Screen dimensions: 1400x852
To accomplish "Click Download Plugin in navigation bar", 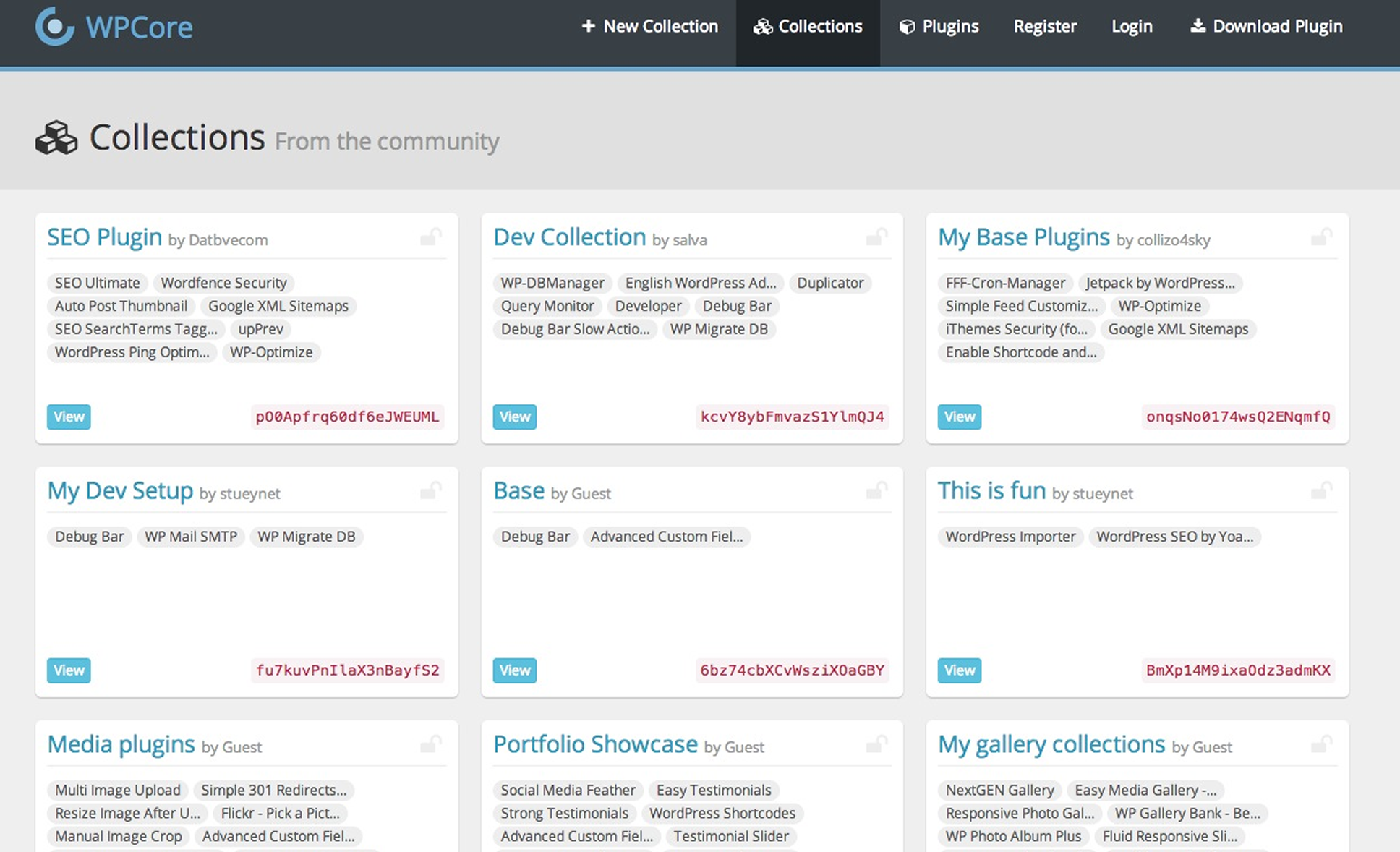I will pyautogui.click(x=1265, y=27).
